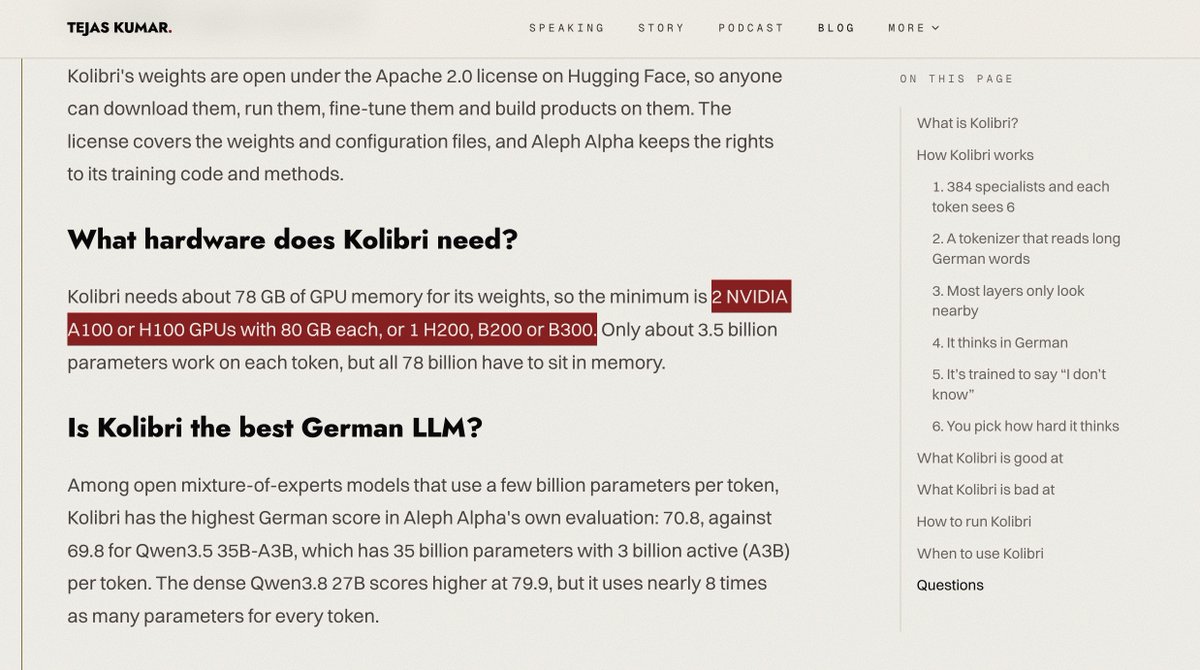Viewport: 1200px width, 670px height.
Task: Click 'Is Kolibri the best German LLM?' heading
Action: [x=275, y=429]
